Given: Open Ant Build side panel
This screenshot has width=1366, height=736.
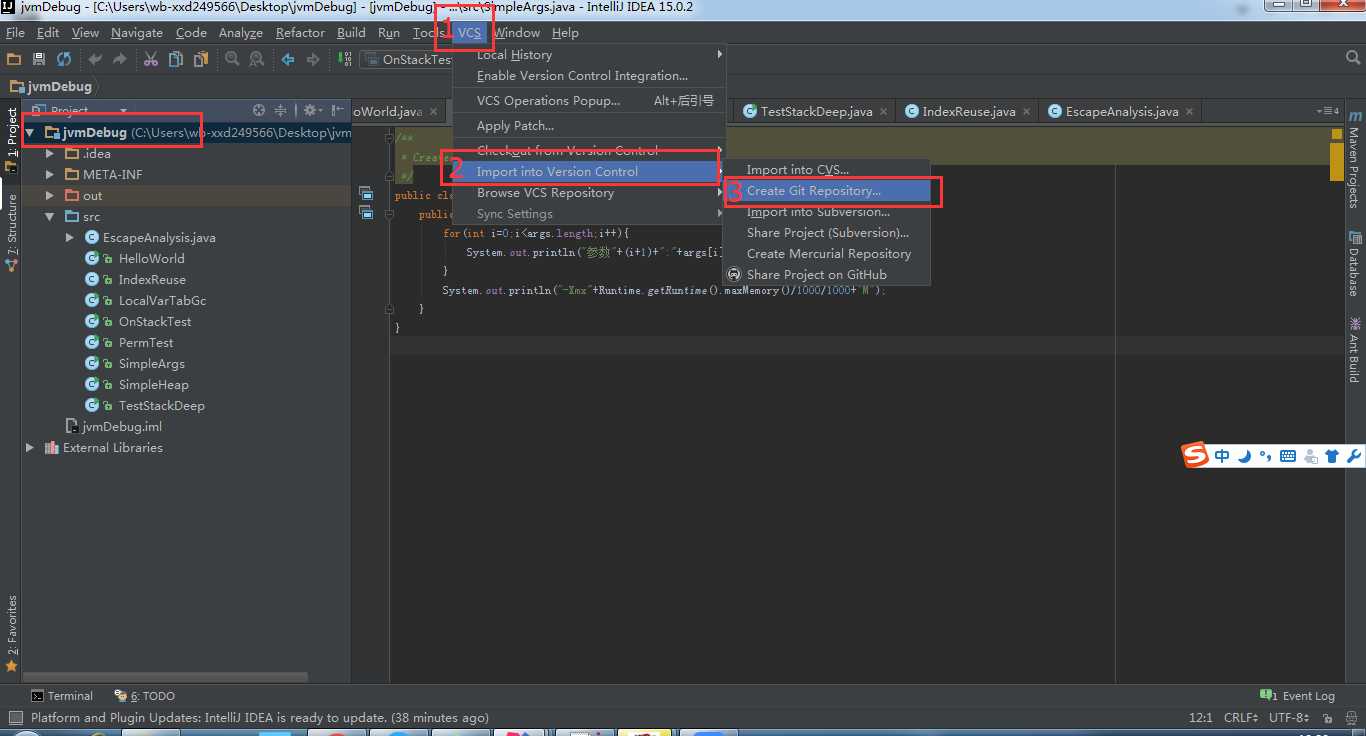Looking at the screenshot, I should pyautogui.click(x=1355, y=350).
